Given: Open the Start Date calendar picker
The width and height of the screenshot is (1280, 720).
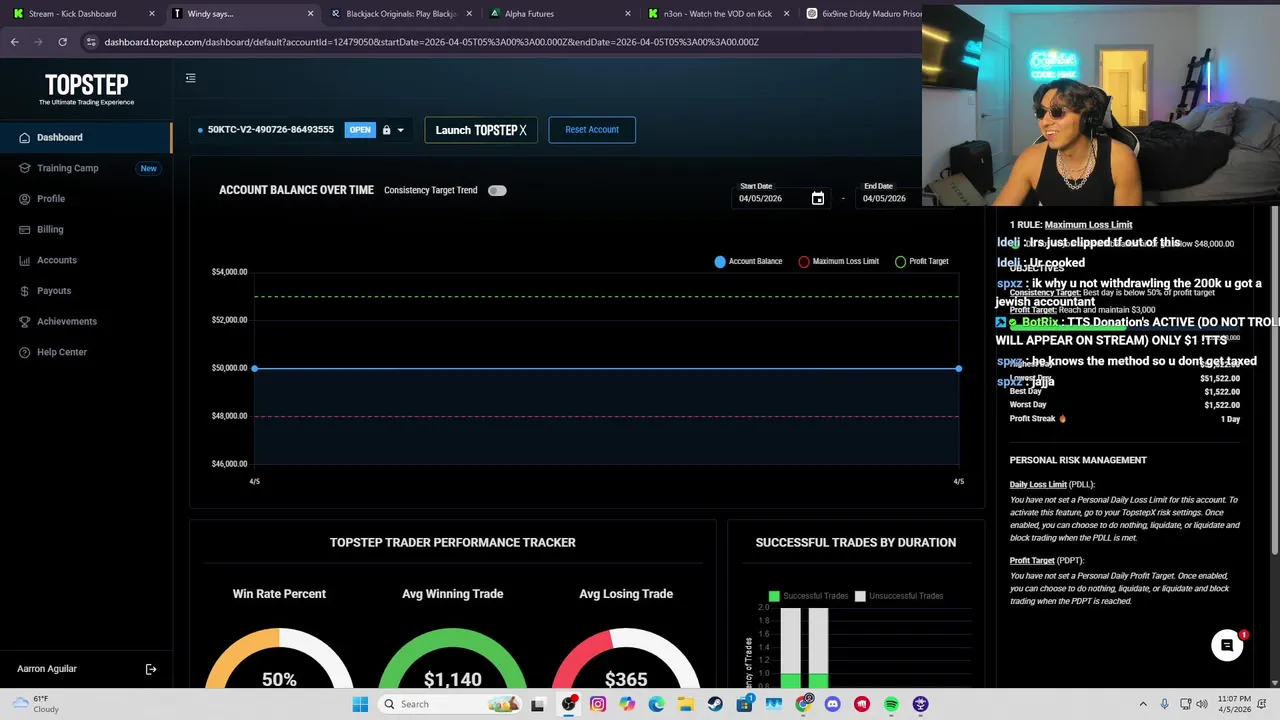Looking at the screenshot, I should coord(817,198).
